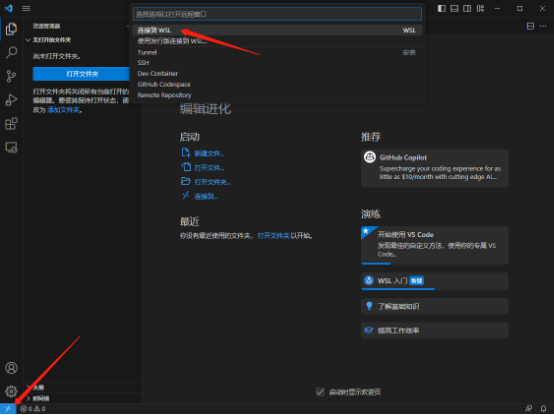Image resolution: width=554 pixels, height=415 pixels.
Task: Click the blue 打开文件夹 button
Action: coord(82,74)
